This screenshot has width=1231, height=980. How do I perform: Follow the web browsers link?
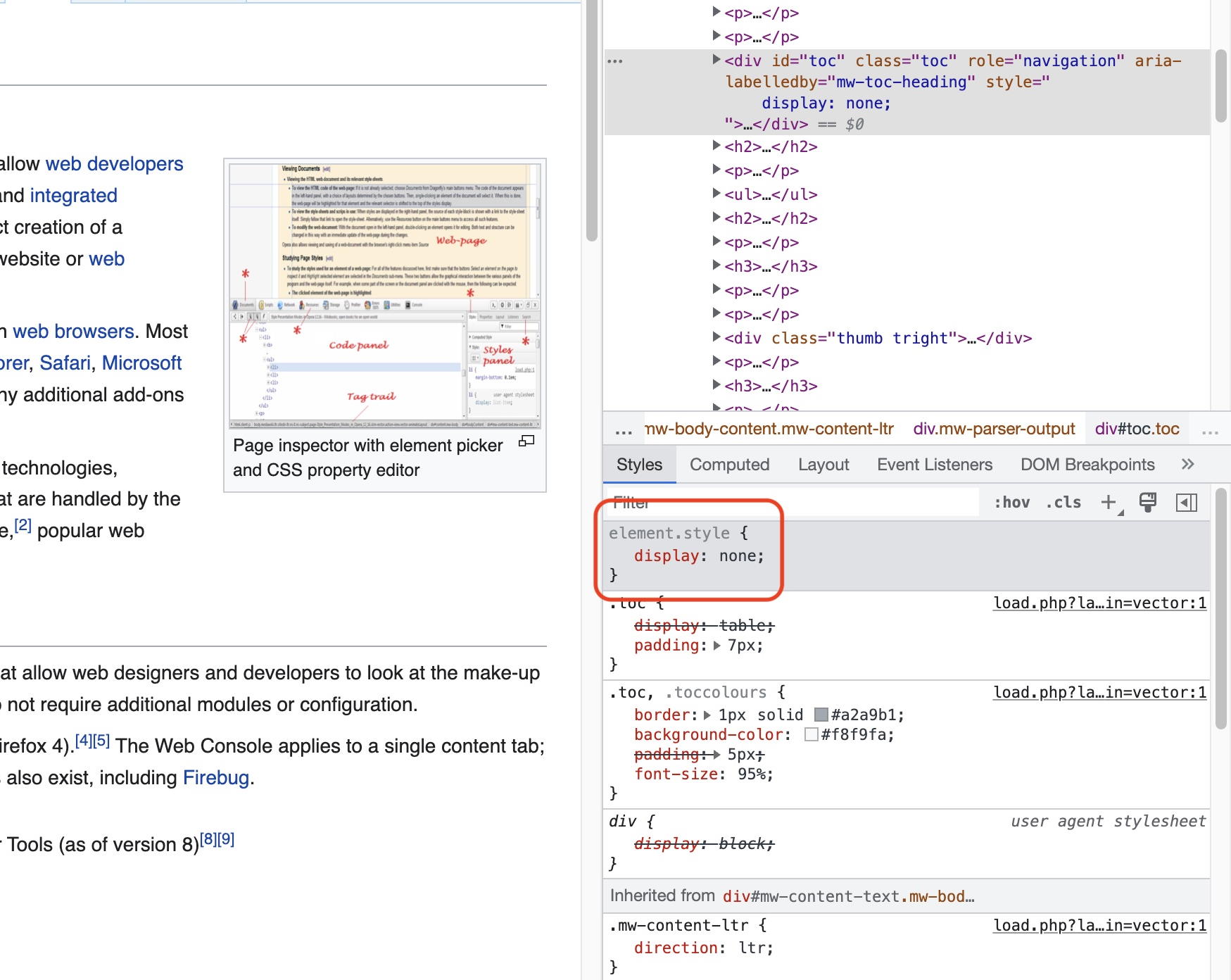pyautogui.click(x=73, y=332)
